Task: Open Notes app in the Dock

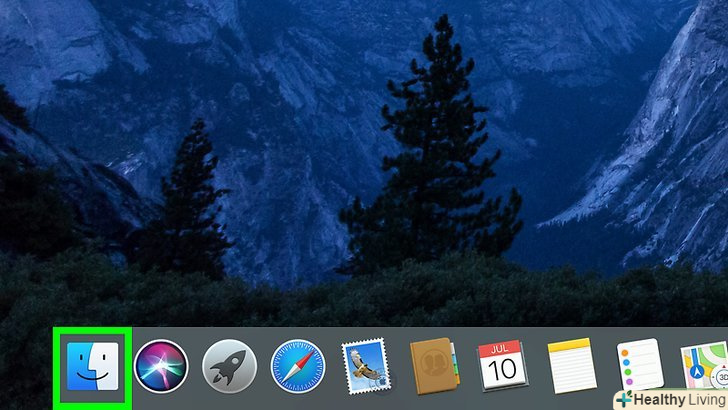Action: [572, 366]
